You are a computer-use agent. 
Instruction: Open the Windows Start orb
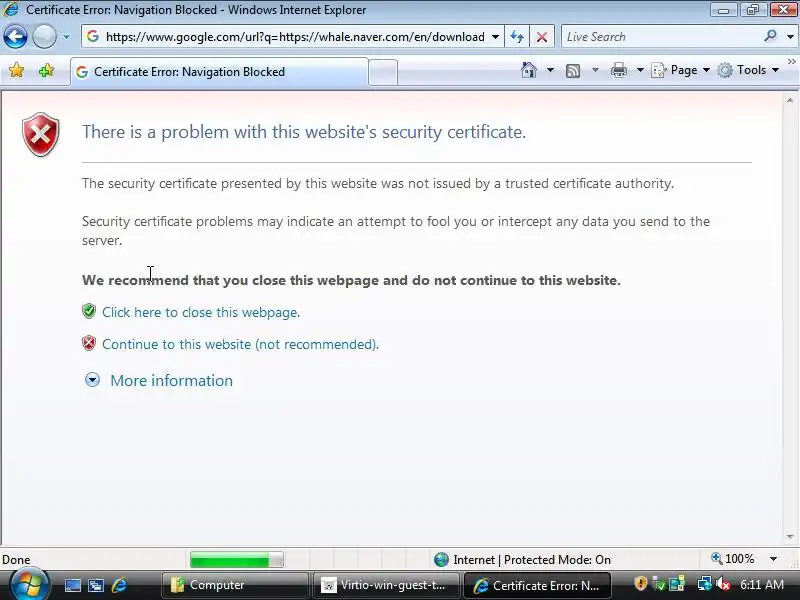point(29,585)
